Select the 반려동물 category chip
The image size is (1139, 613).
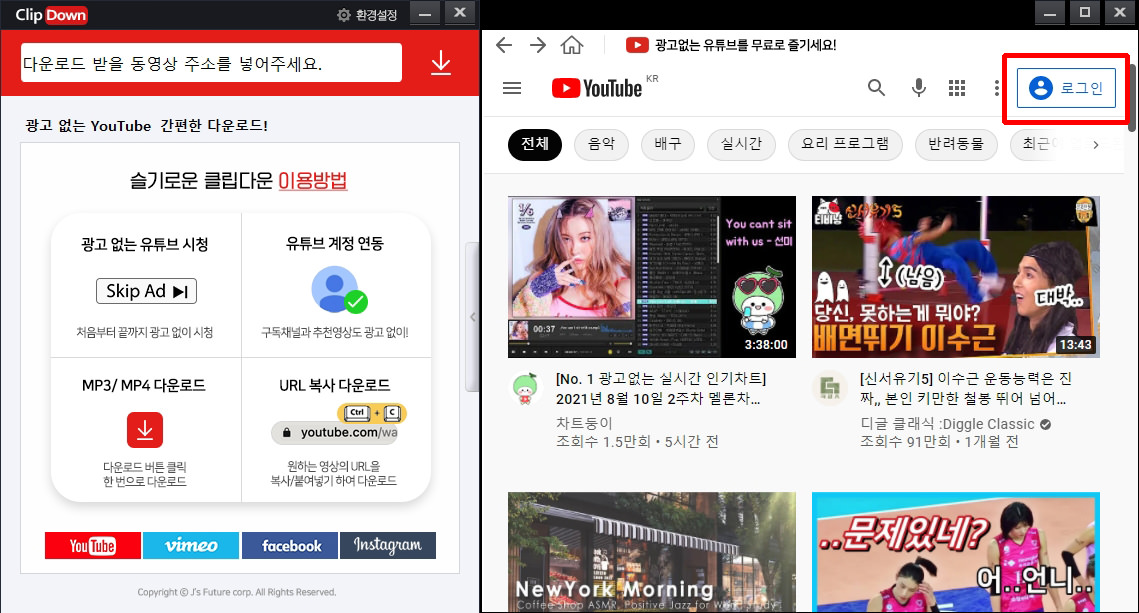coord(956,144)
